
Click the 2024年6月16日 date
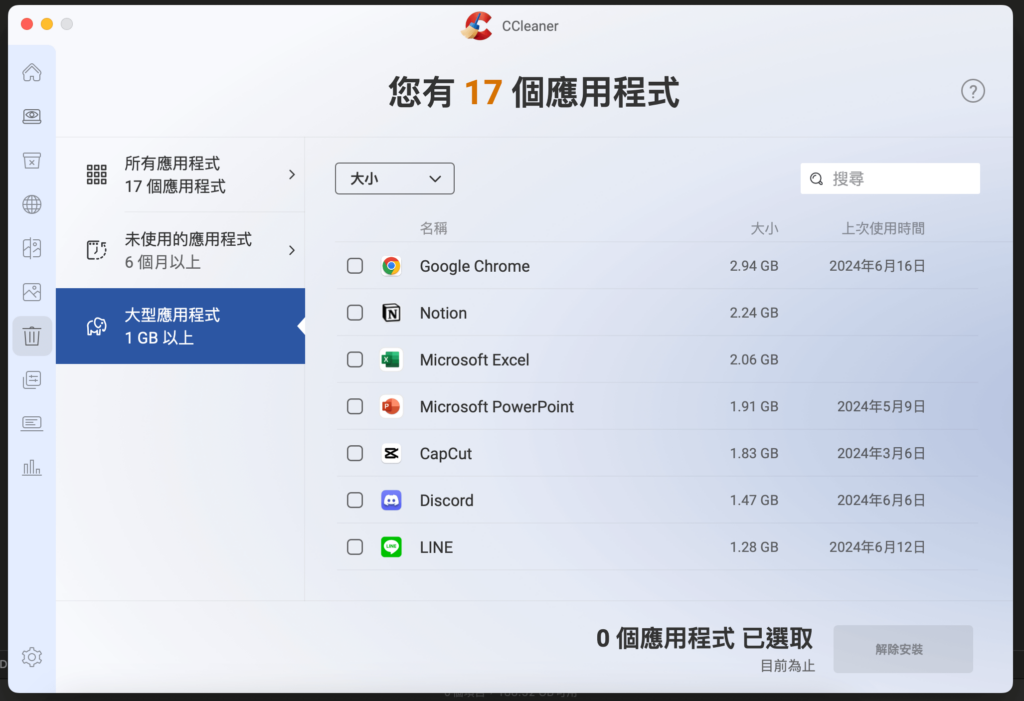(x=877, y=266)
